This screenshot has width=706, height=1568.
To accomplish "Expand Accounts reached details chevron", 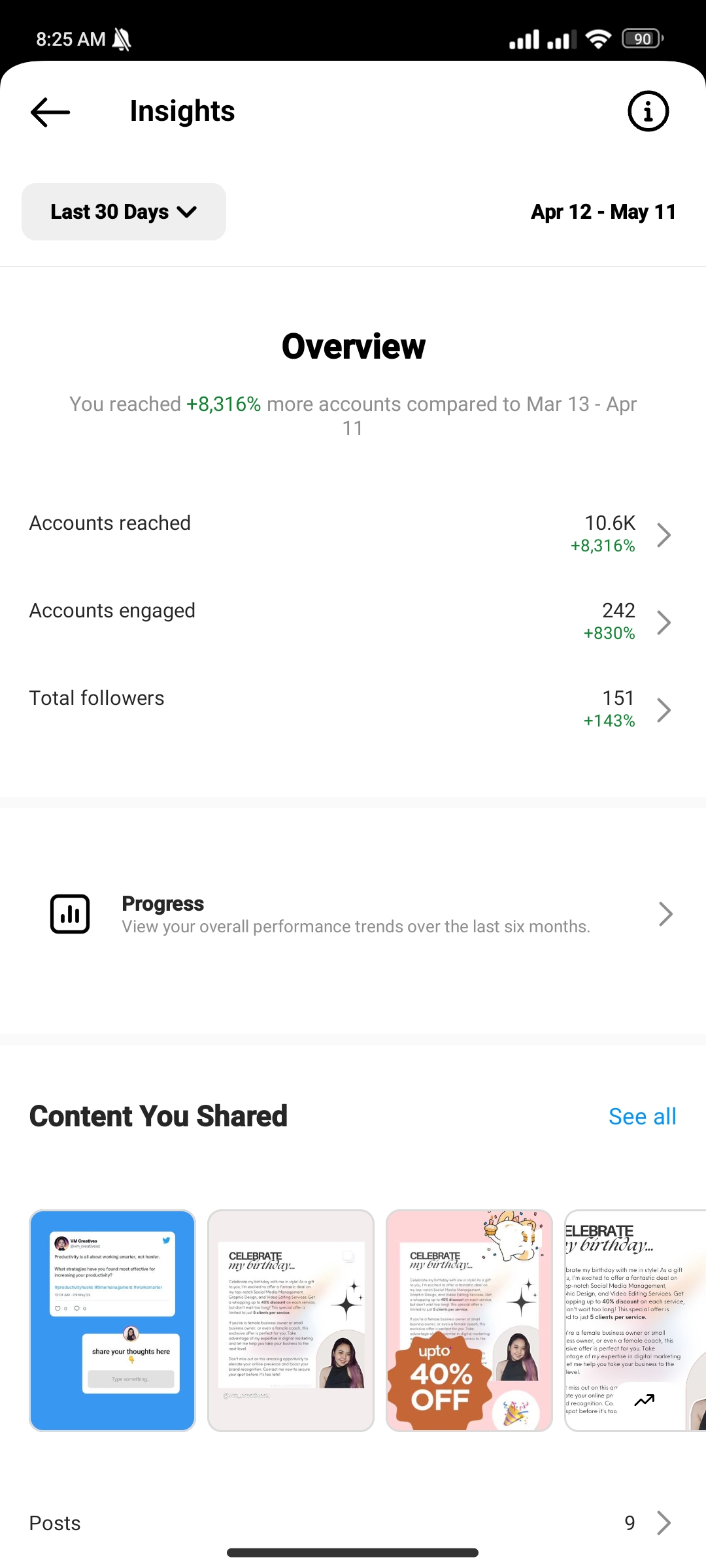I will tap(664, 534).
